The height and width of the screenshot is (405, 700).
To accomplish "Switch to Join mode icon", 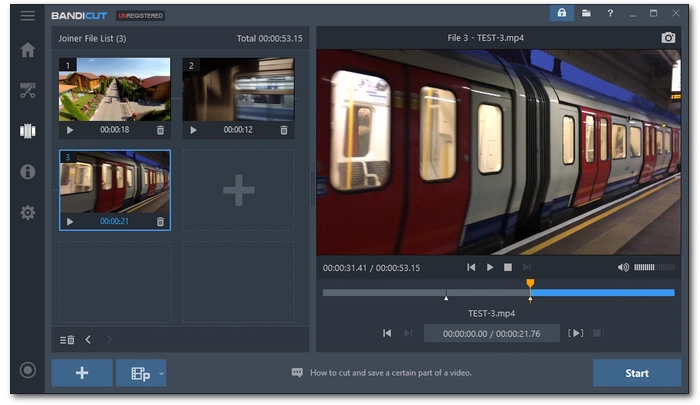I will [x=27, y=131].
